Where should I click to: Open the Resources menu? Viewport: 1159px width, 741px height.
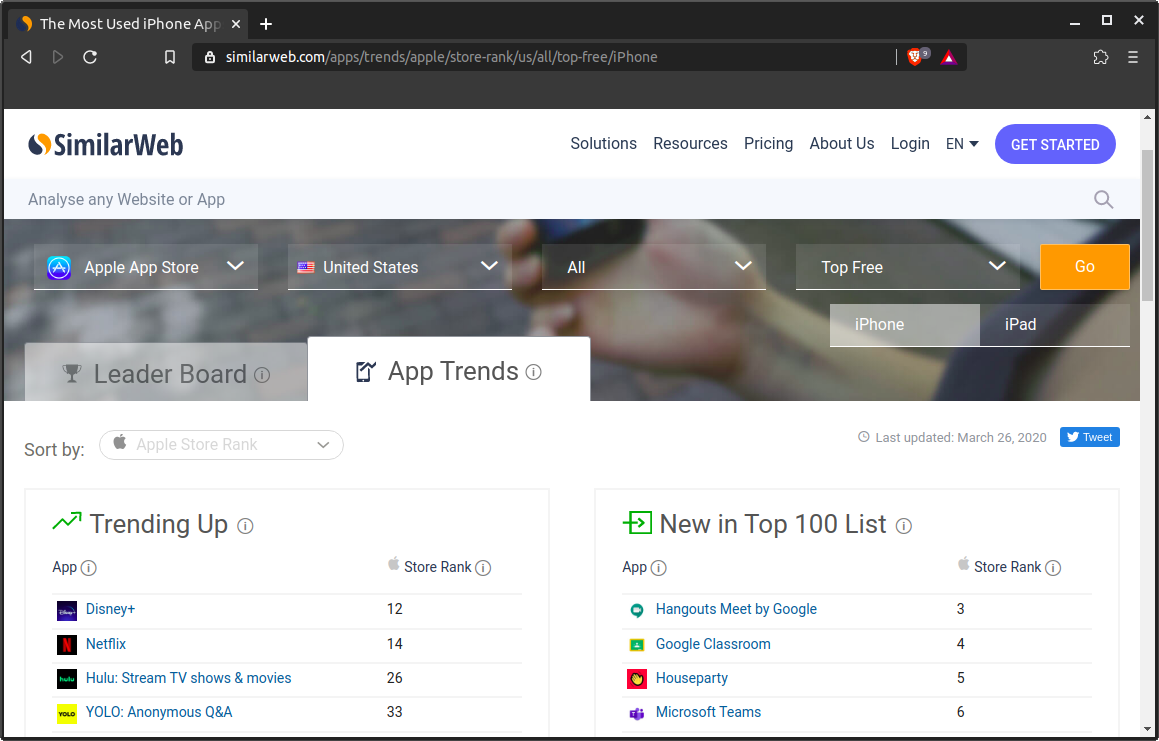pyautogui.click(x=690, y=143)
